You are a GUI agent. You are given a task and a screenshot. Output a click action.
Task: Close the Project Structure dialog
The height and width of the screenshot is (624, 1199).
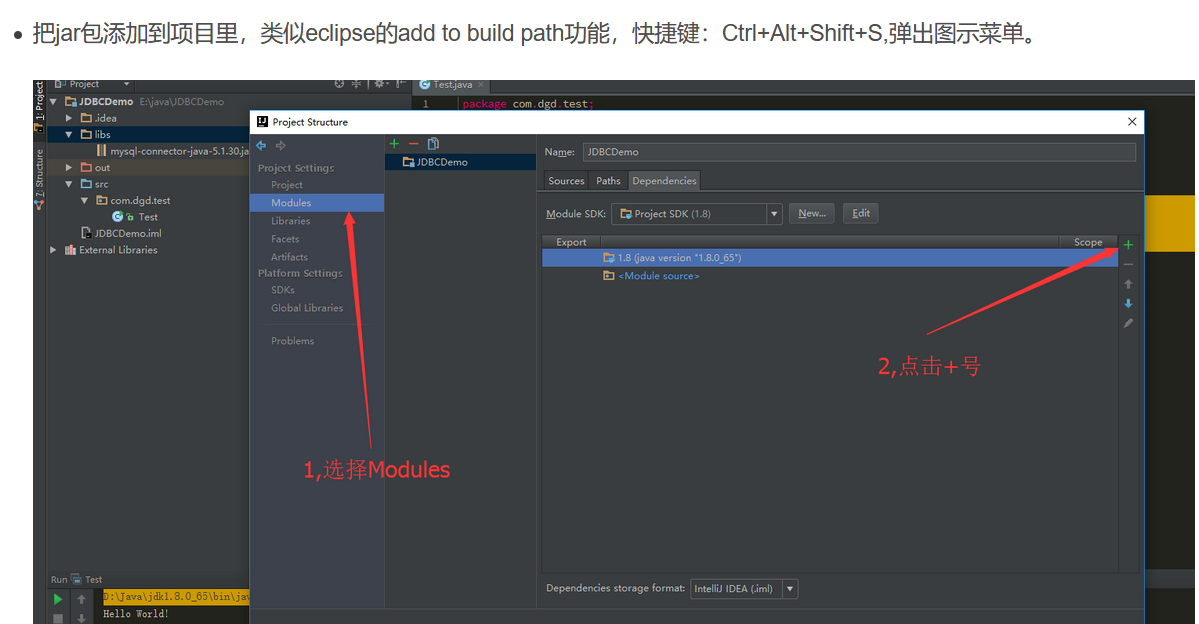point(1132,122)
